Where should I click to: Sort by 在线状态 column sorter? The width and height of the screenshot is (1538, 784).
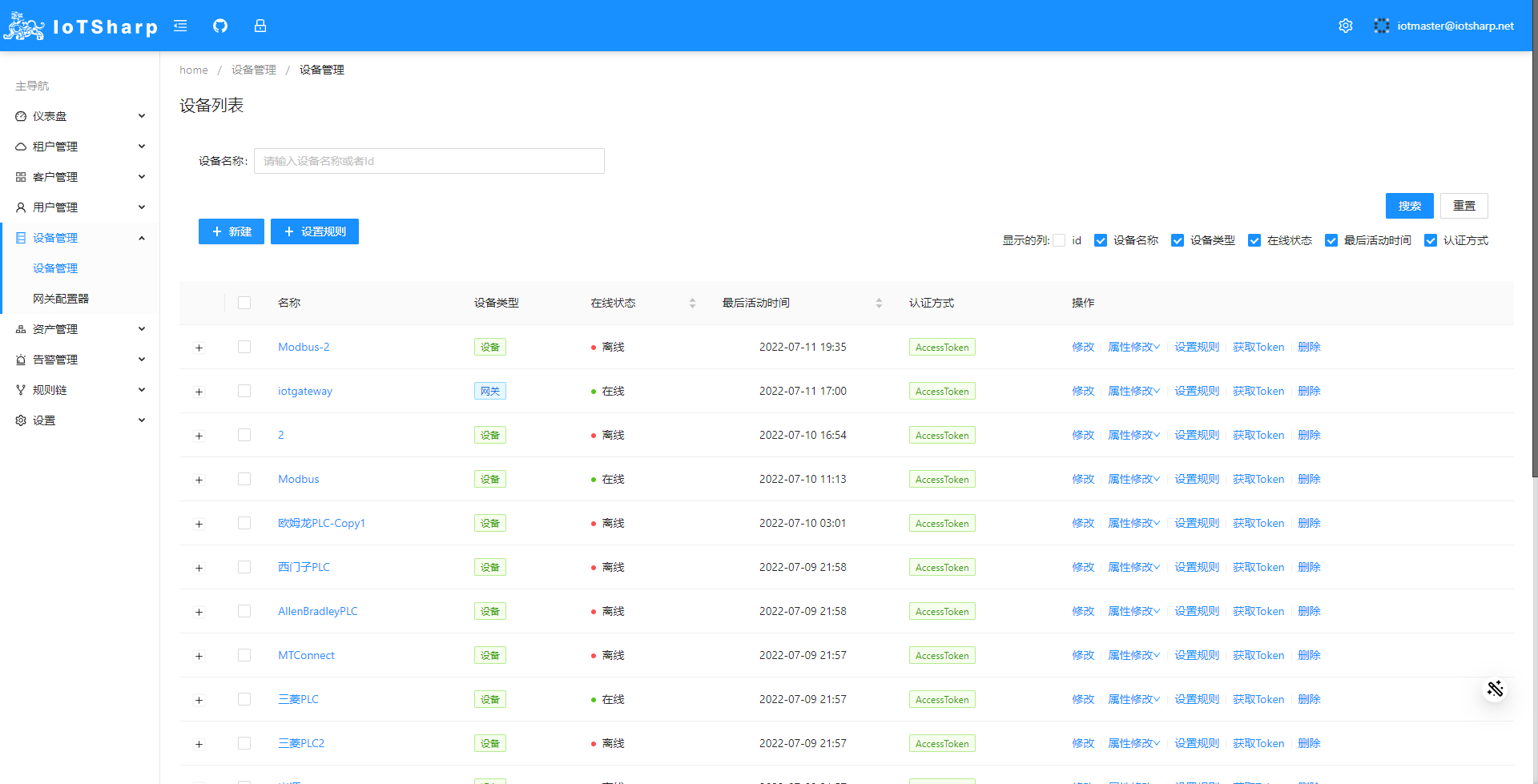(x=692, y=303)
